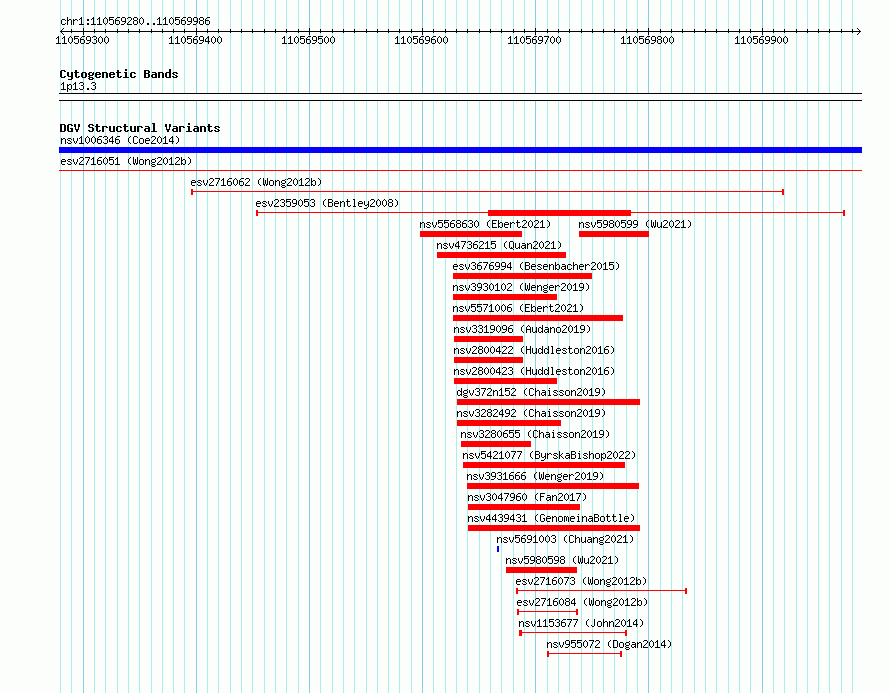The width and height of the screenshot is (890, 693).
Task: Select the blue nsv1006346 variant bar
Action: click(x=460, y=150)
